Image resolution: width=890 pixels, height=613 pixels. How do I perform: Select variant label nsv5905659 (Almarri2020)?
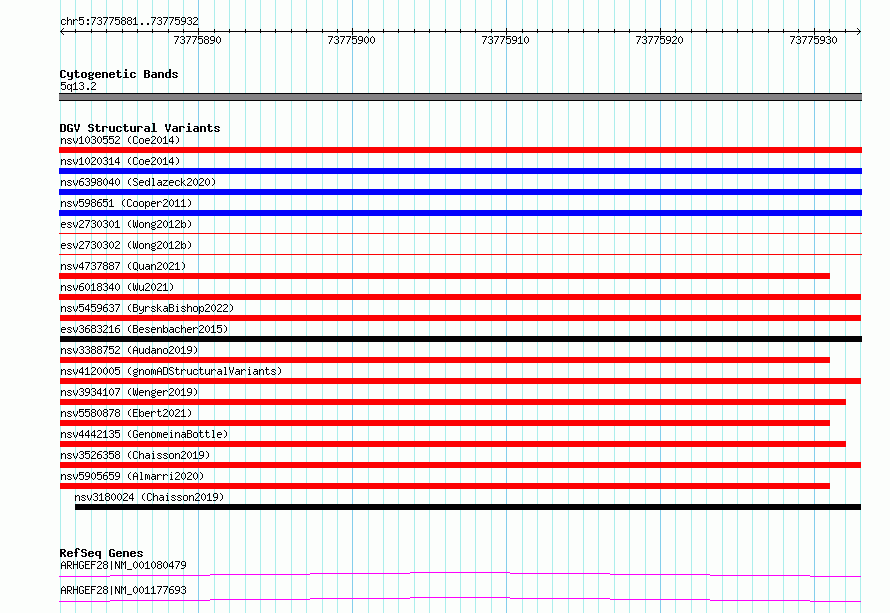[132, 476]
